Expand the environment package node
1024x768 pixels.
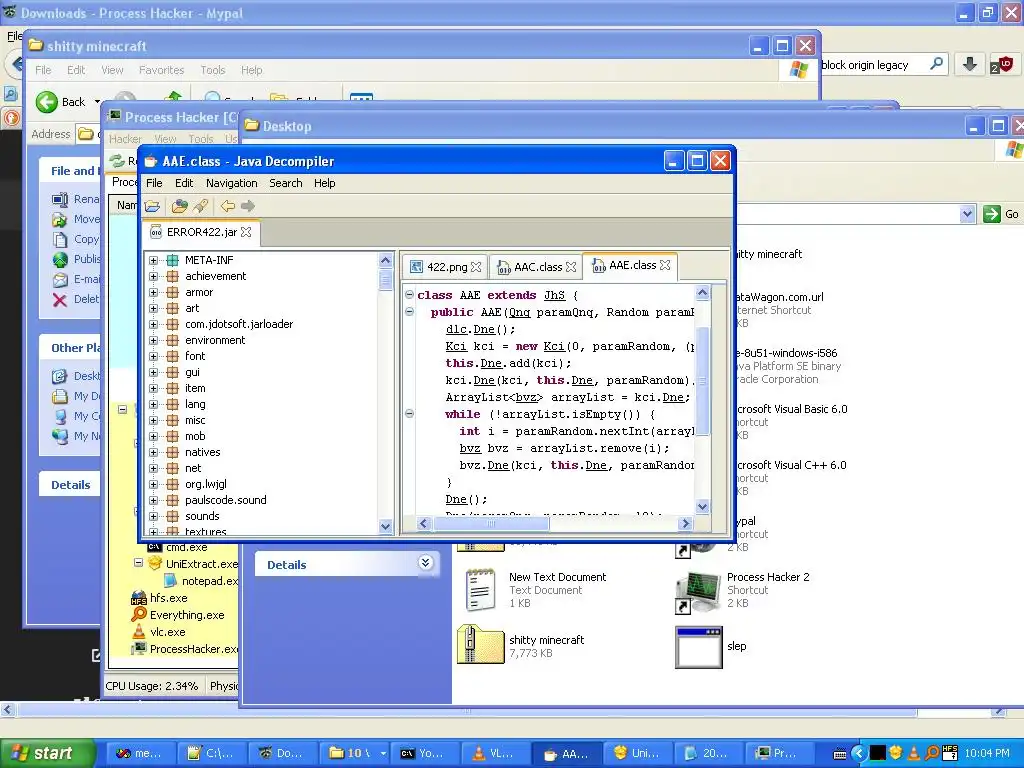(153, 340)
